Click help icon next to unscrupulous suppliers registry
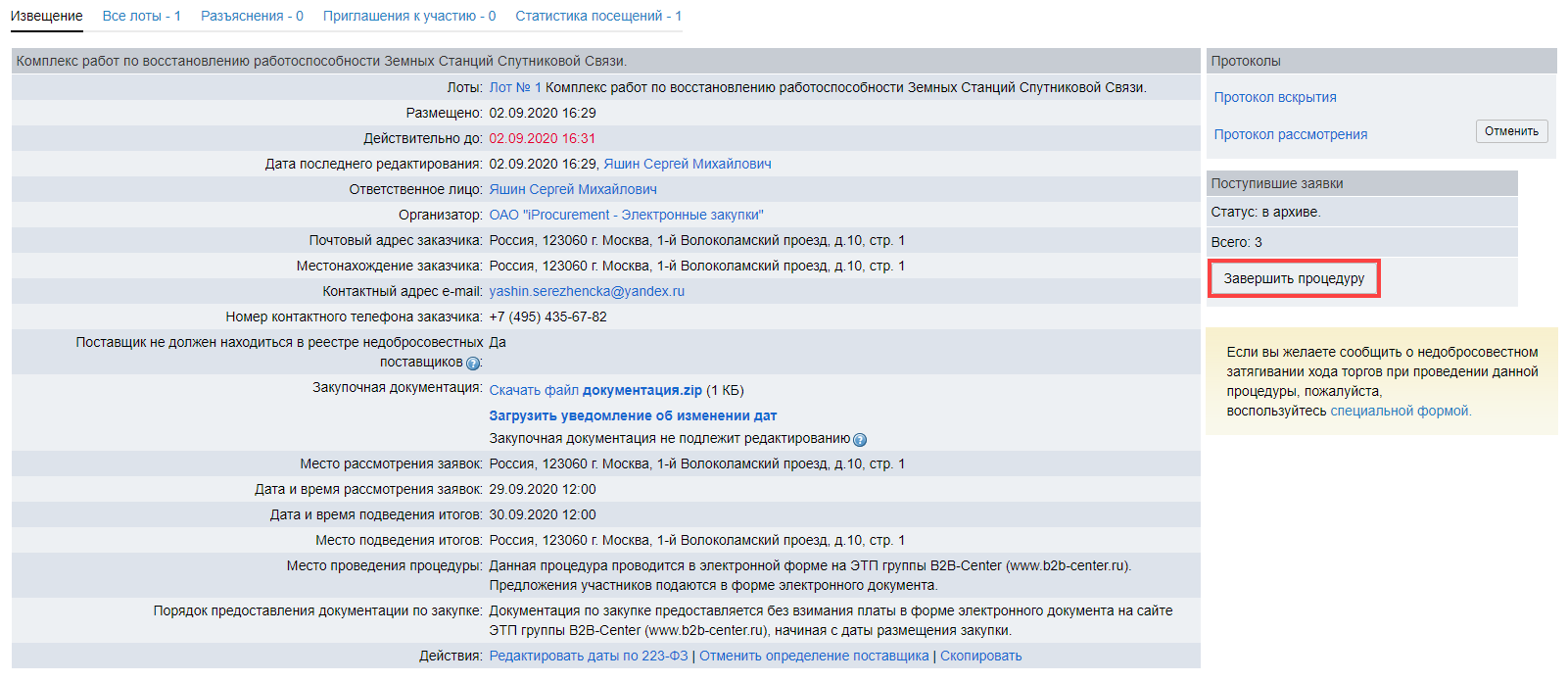Screen dimensions: 1568x682 click(473, 364)
